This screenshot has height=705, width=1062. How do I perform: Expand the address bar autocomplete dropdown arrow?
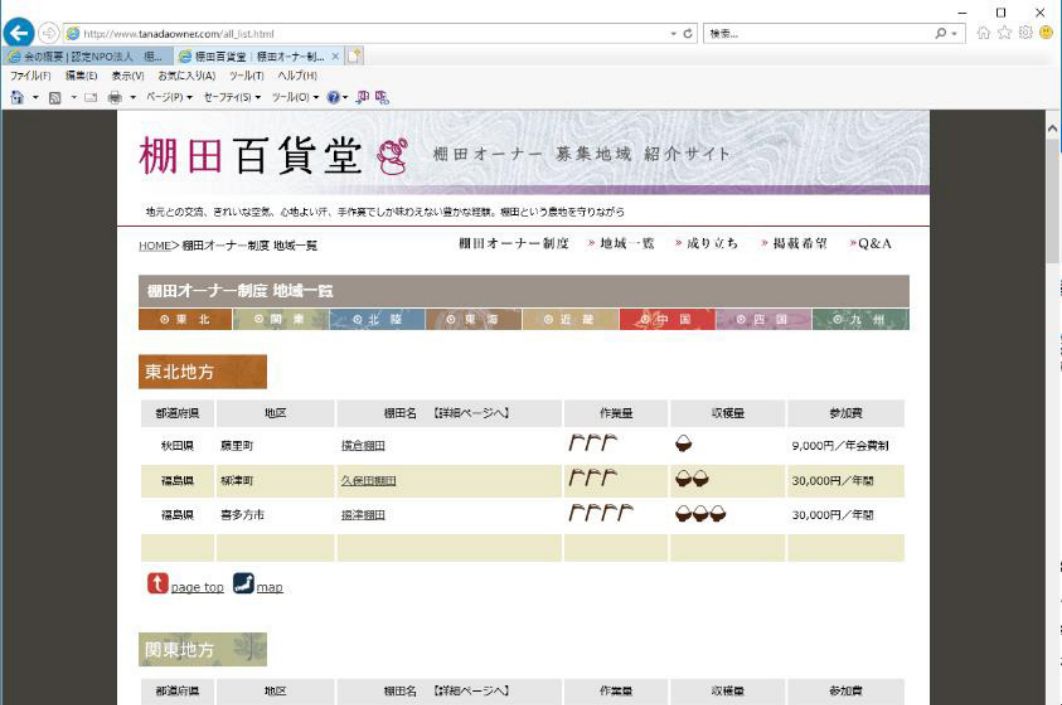(673, 33)
